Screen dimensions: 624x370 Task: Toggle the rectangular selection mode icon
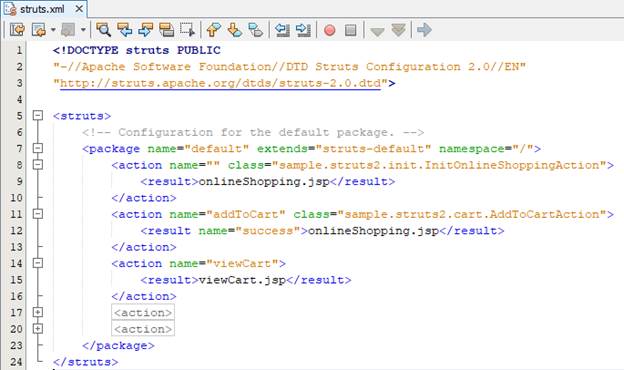(187, 30)
